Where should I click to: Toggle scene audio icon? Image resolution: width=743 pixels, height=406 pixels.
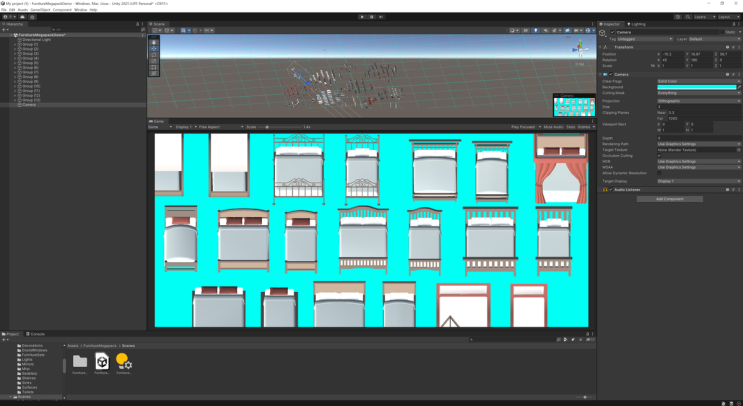546,30
